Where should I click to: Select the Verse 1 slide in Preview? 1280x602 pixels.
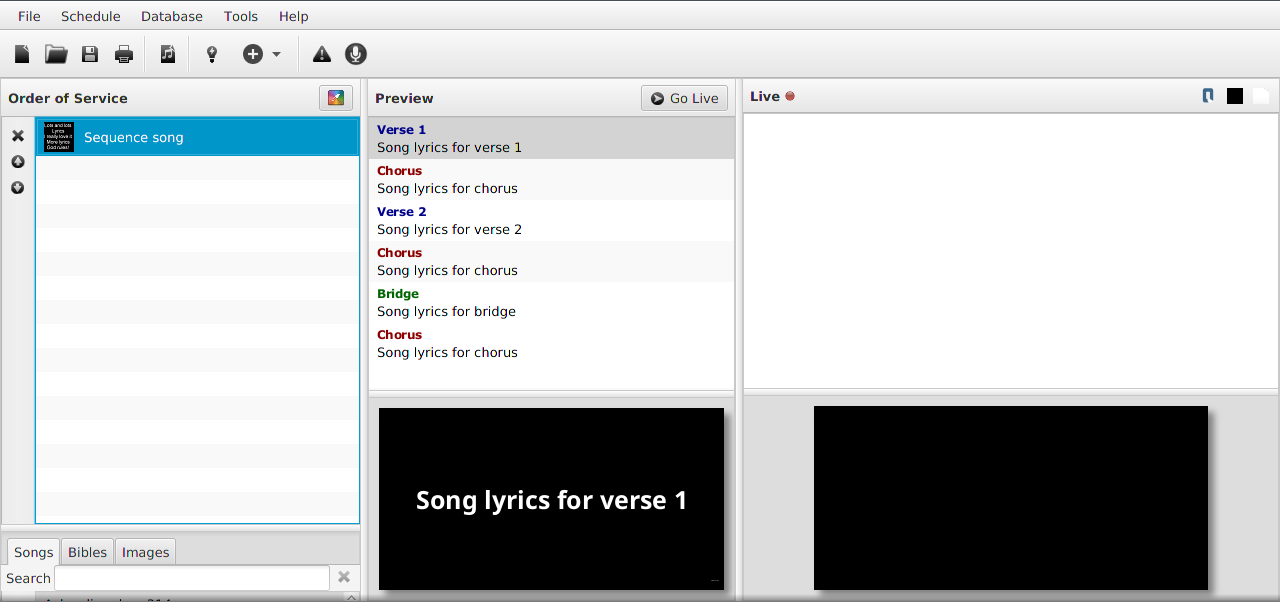(551, 138)
